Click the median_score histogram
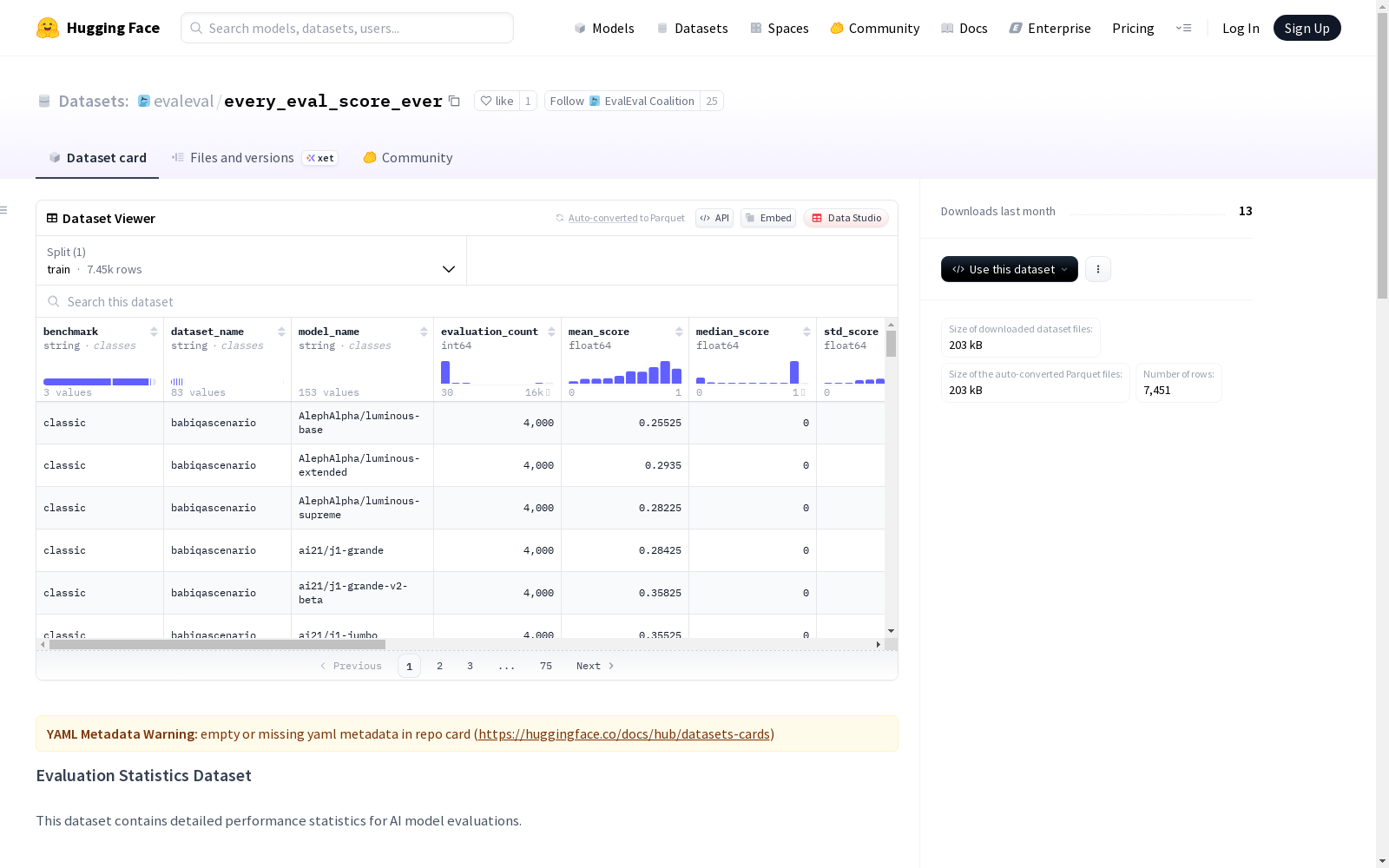1389x868 pixels. click(x=753, y=372)
